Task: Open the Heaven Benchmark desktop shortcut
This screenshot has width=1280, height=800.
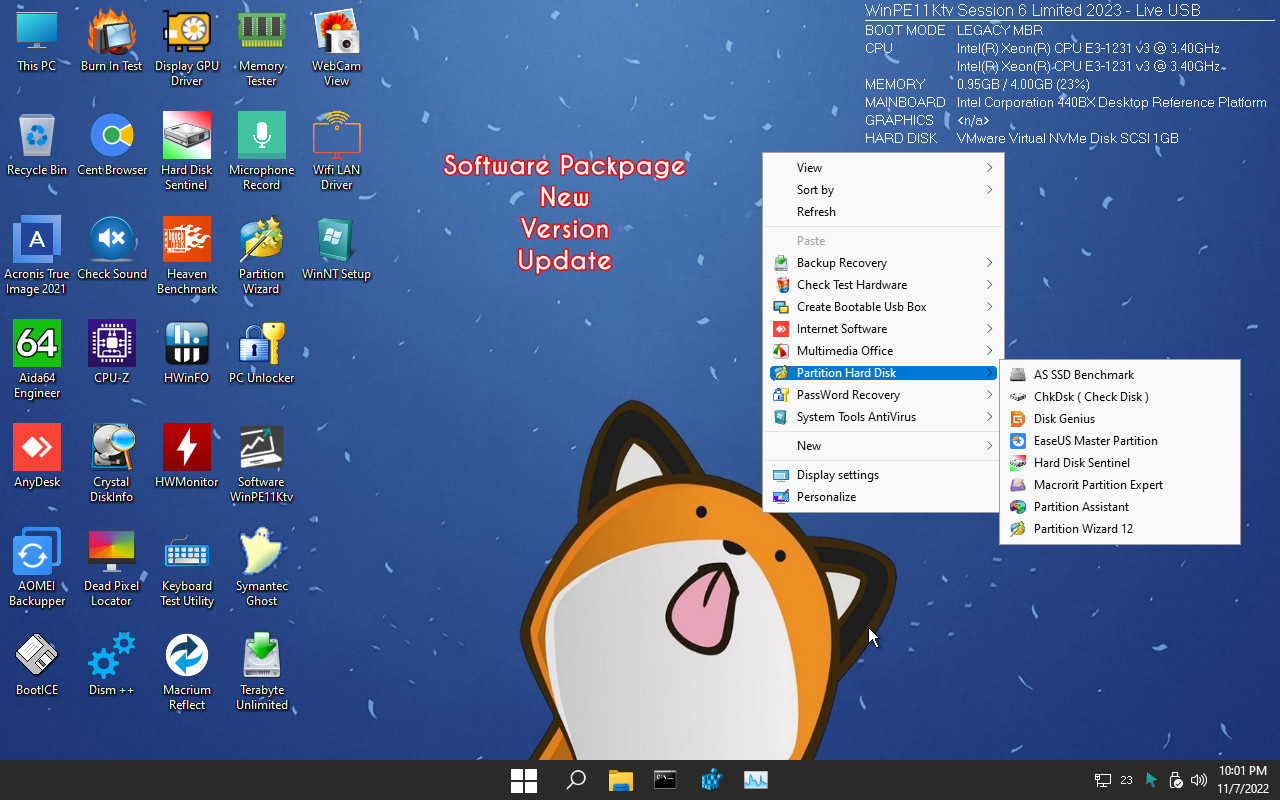Action: (x=186, y=241)
